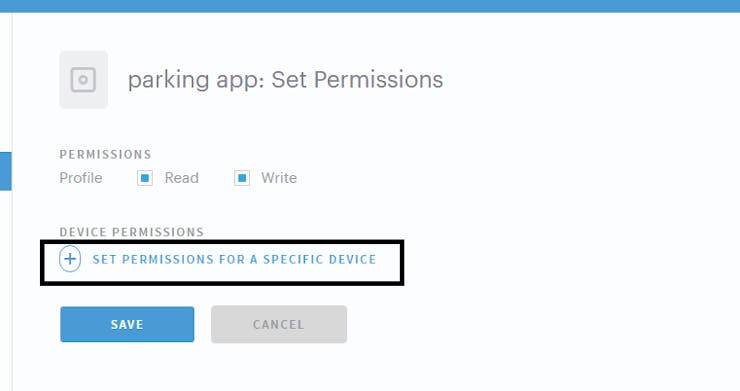Viewport: 740px width, 391px height.
Task: Toggle the Profile Write checkbox
Action: click(242, 178)
